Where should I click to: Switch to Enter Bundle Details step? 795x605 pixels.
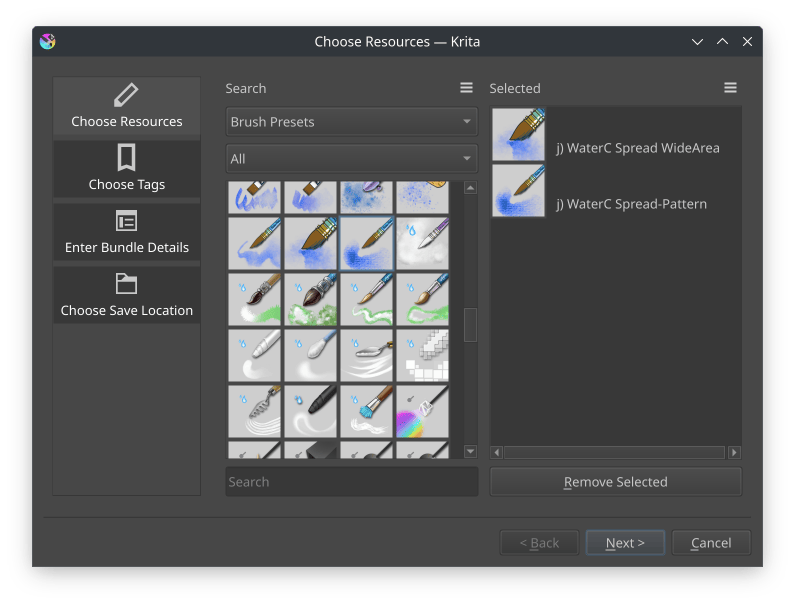coord(126,232)
